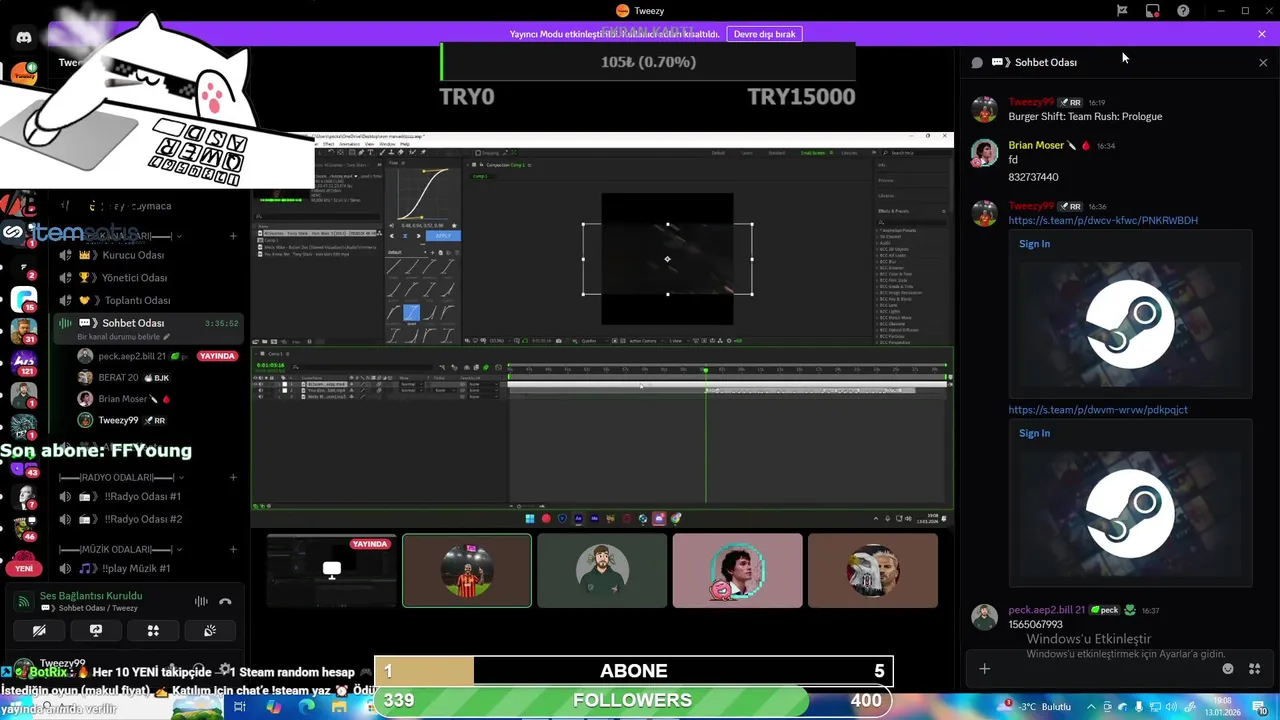Start an activity in voice panel
The width and height of the screenshot is (1280, 720).
[153, 631]
